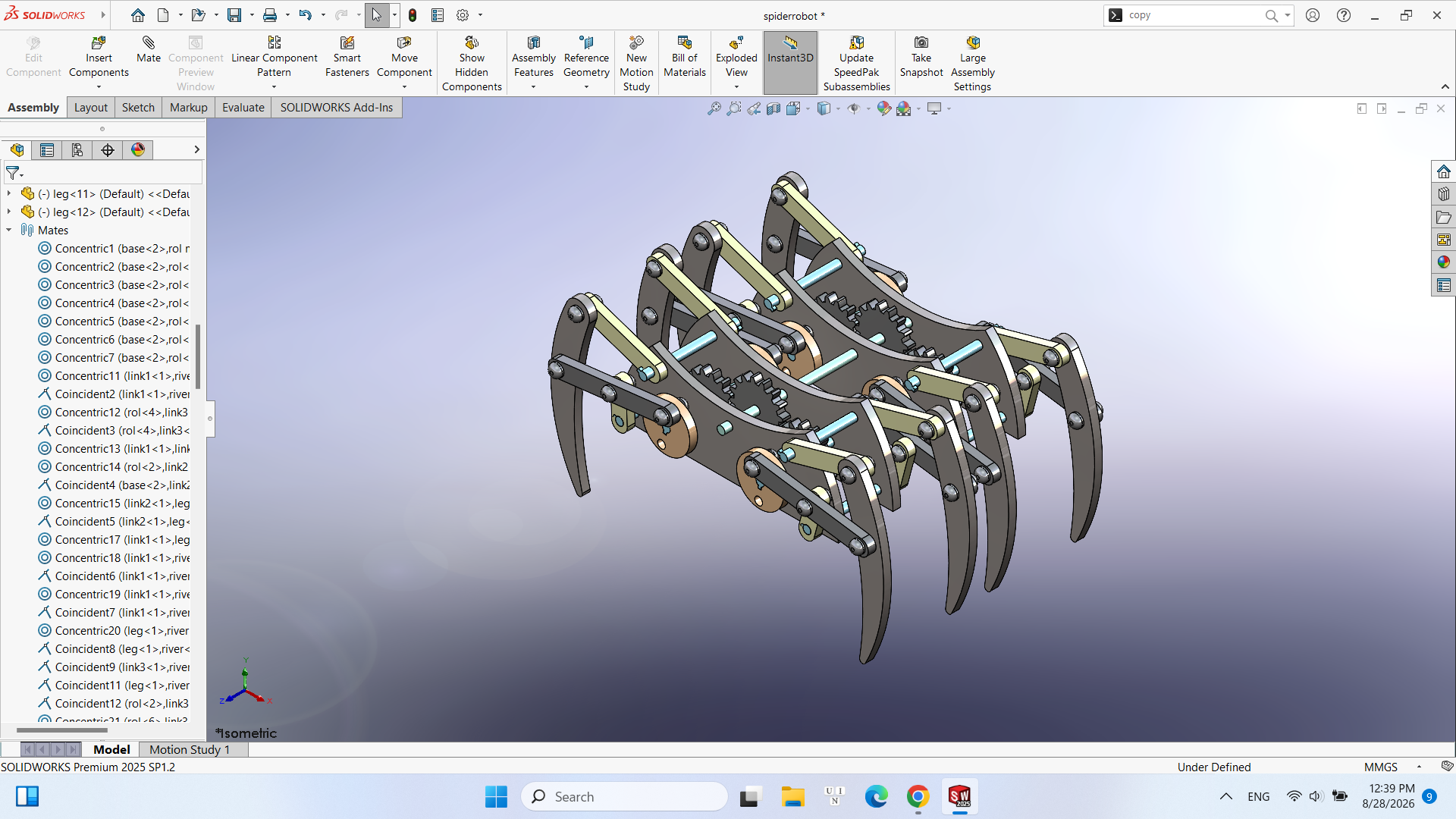The width and height of the screenshot is (1456, 819).
Task: Activate Move Component
Action: tap(404, 57)
